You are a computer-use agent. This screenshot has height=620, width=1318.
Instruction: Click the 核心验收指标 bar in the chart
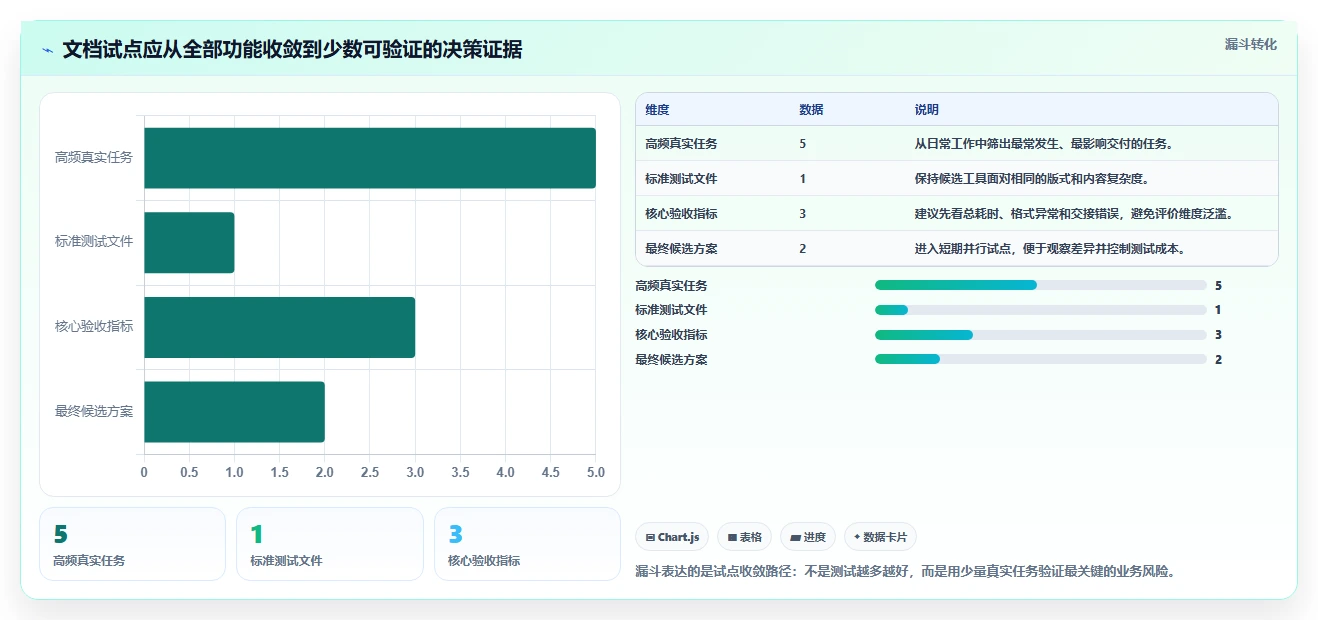click(x=279, y=327)
